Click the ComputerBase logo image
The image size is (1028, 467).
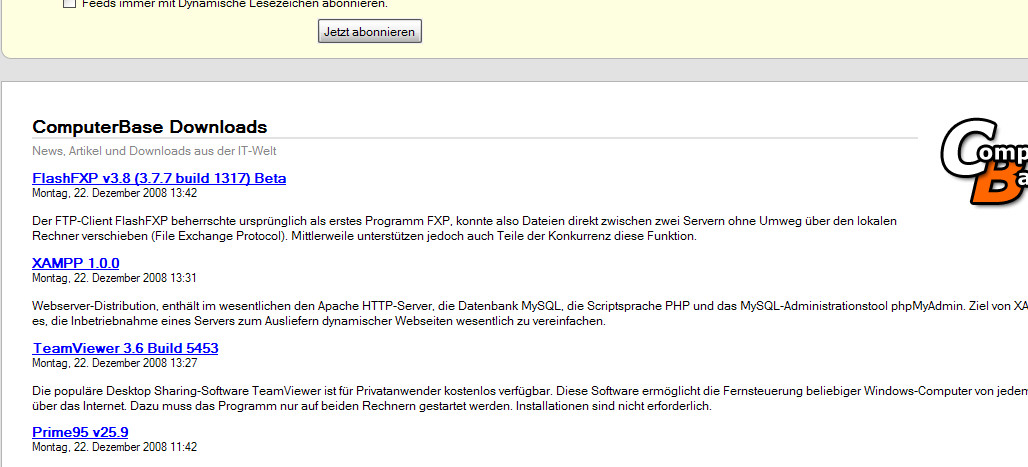[x=984, y=161]
